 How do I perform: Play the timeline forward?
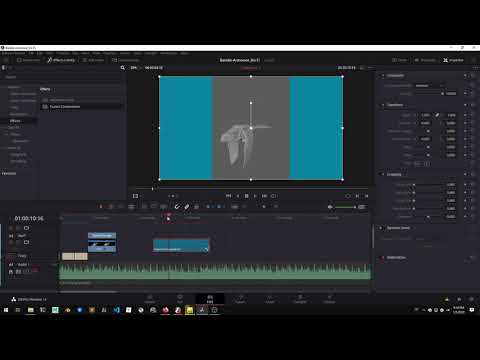(255, 196)
